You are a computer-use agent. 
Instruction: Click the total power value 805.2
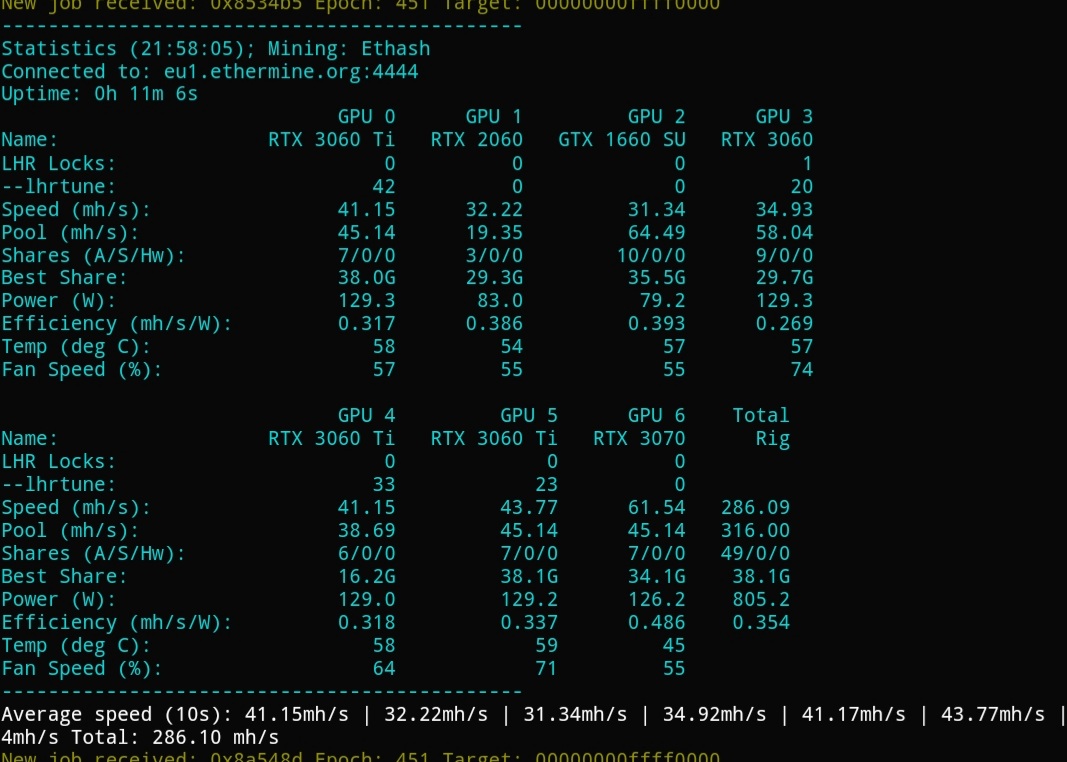click(x=761, y=599)
